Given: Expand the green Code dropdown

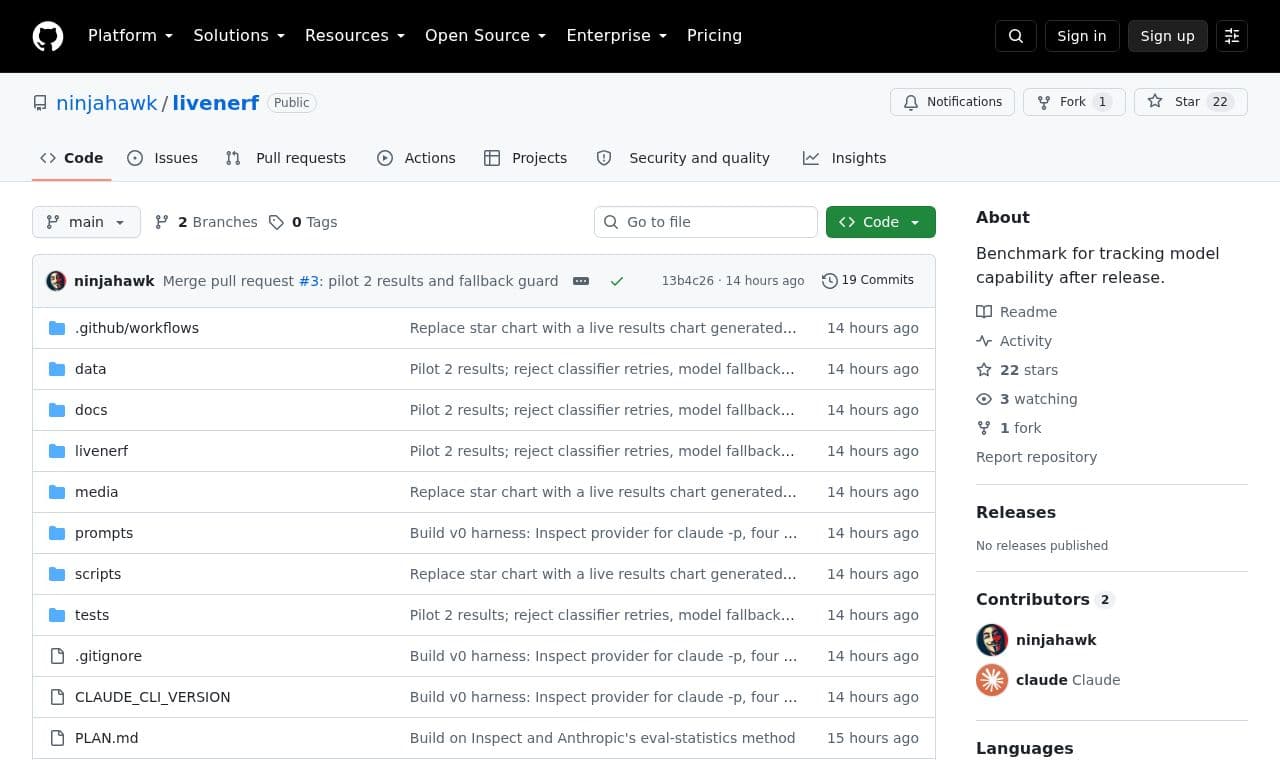Looking at the screenshot, I should 881,222.
